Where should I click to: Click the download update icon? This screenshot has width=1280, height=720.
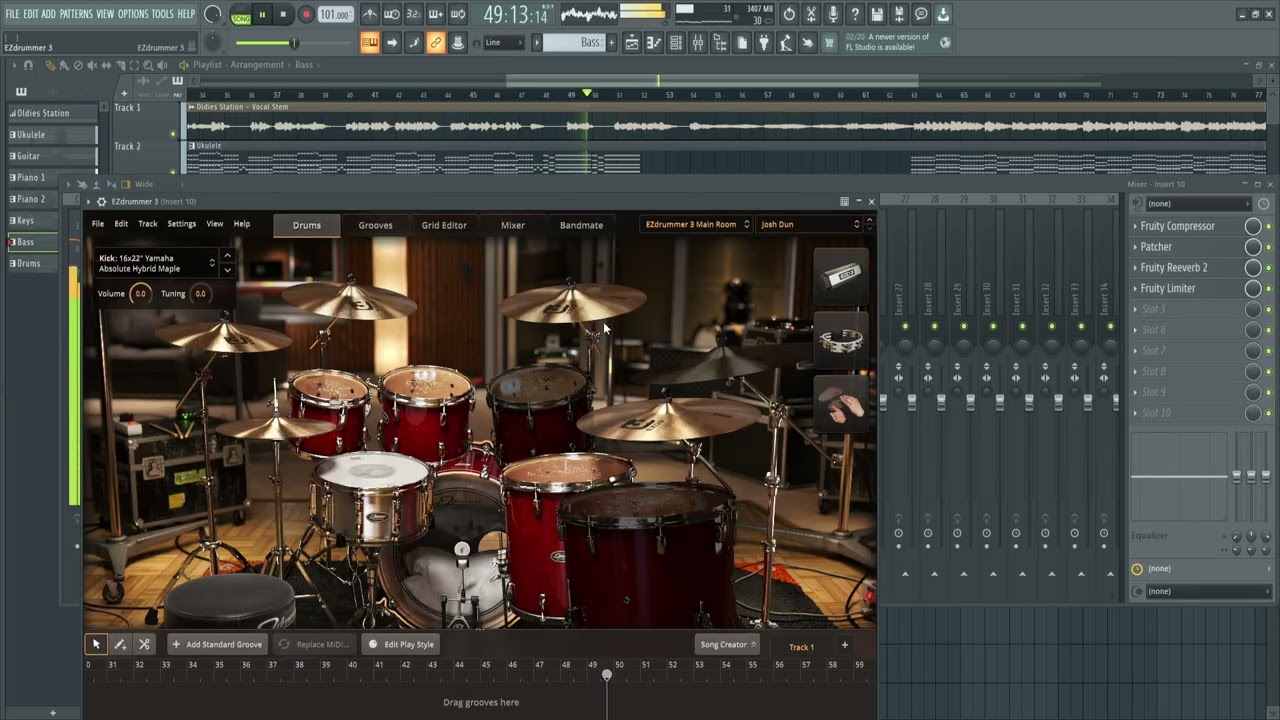943,15
